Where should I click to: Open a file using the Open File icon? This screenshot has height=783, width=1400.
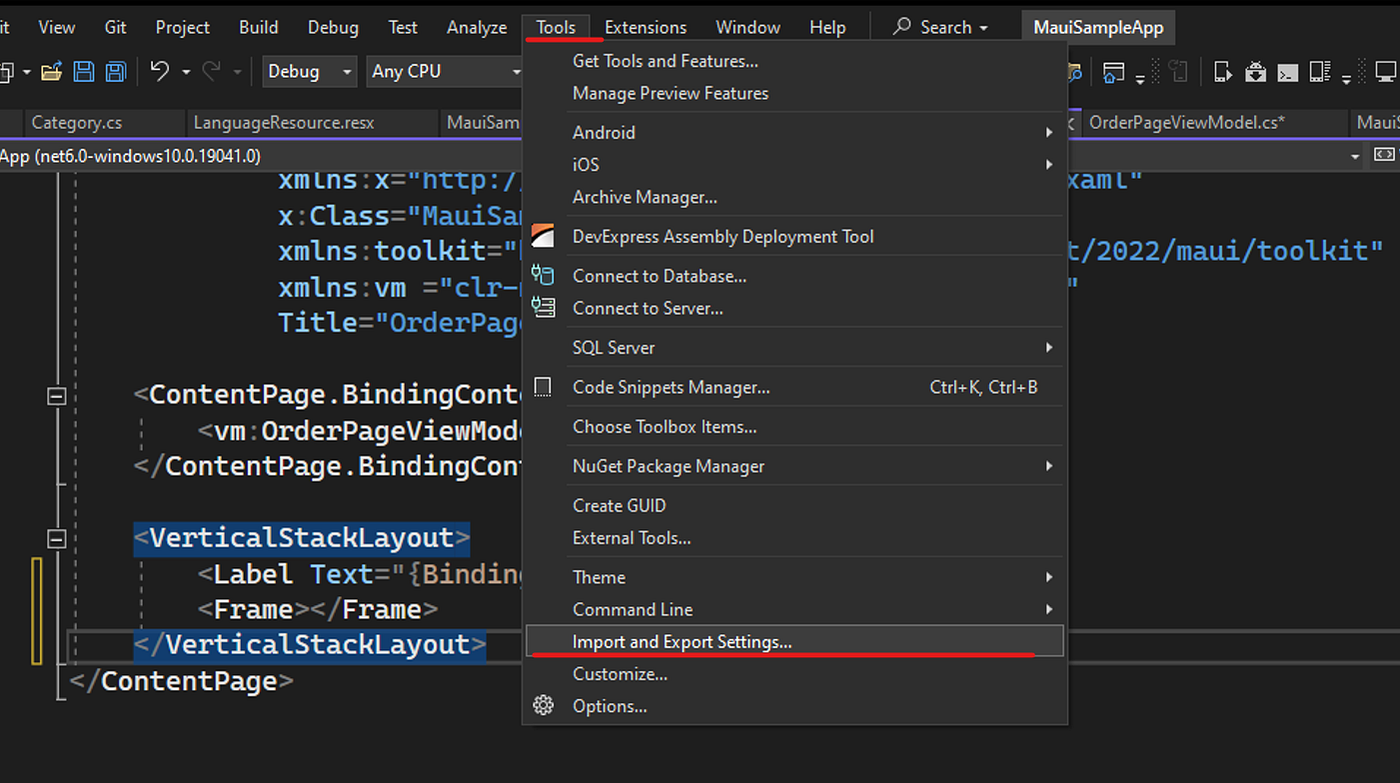[51, 71]
